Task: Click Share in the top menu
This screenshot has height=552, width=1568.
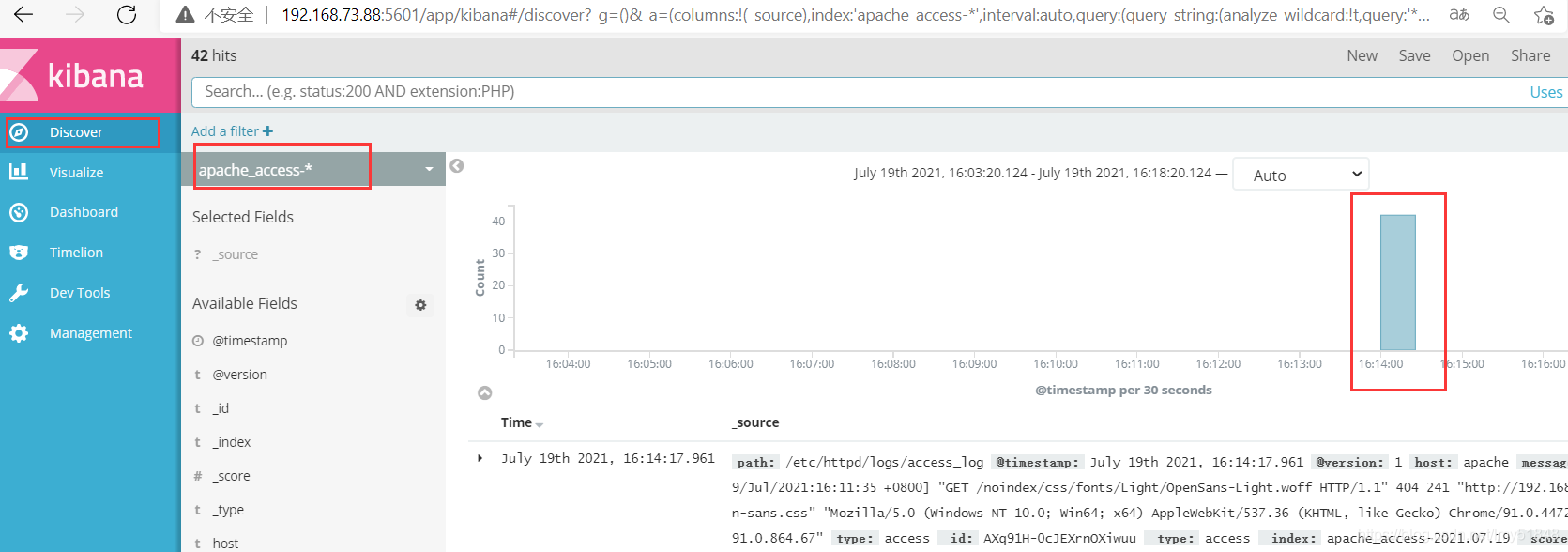Action: click(1530, 55)
